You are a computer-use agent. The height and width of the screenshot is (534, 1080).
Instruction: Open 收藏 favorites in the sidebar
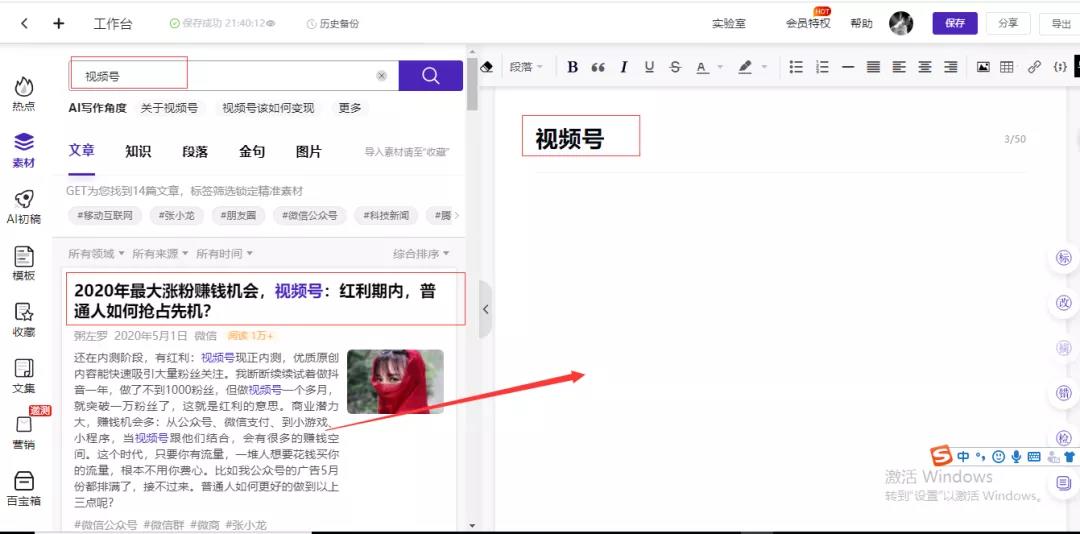click(x=23, y=320)
